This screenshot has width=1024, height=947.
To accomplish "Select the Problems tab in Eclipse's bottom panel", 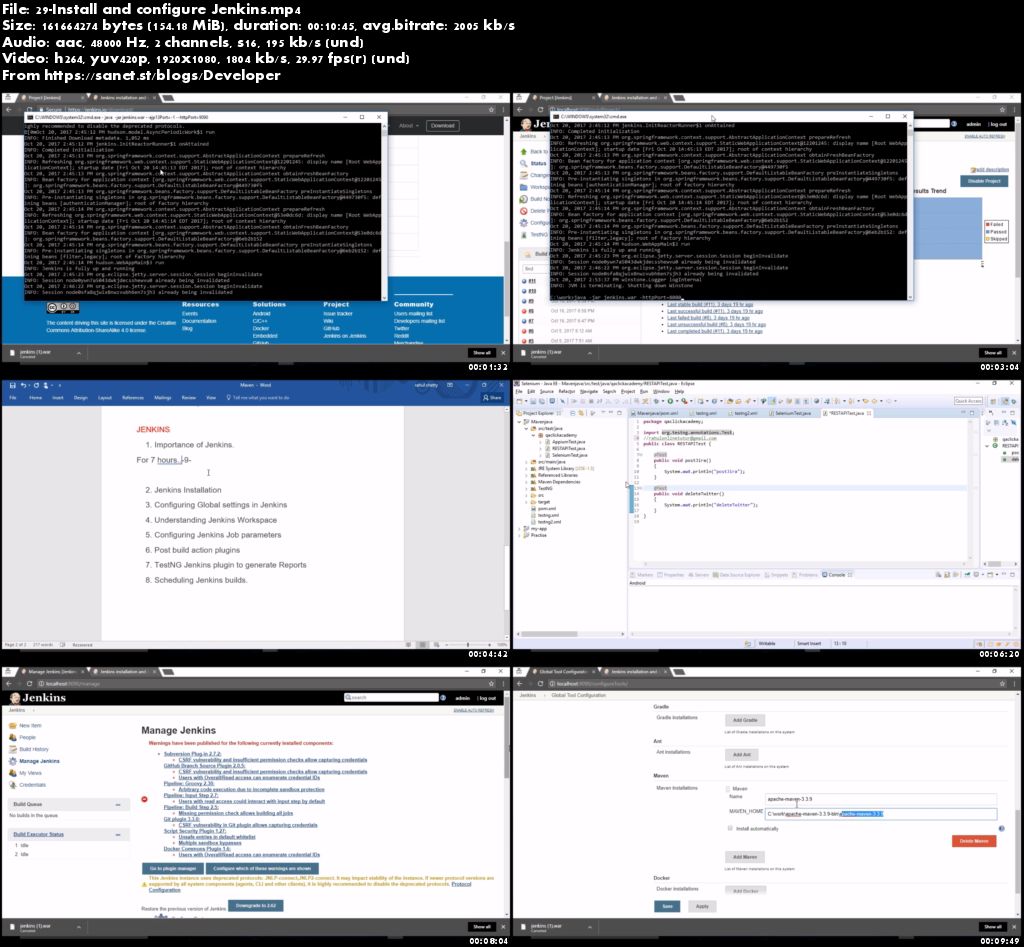I will pyautogui.click(x=807, y=575).
